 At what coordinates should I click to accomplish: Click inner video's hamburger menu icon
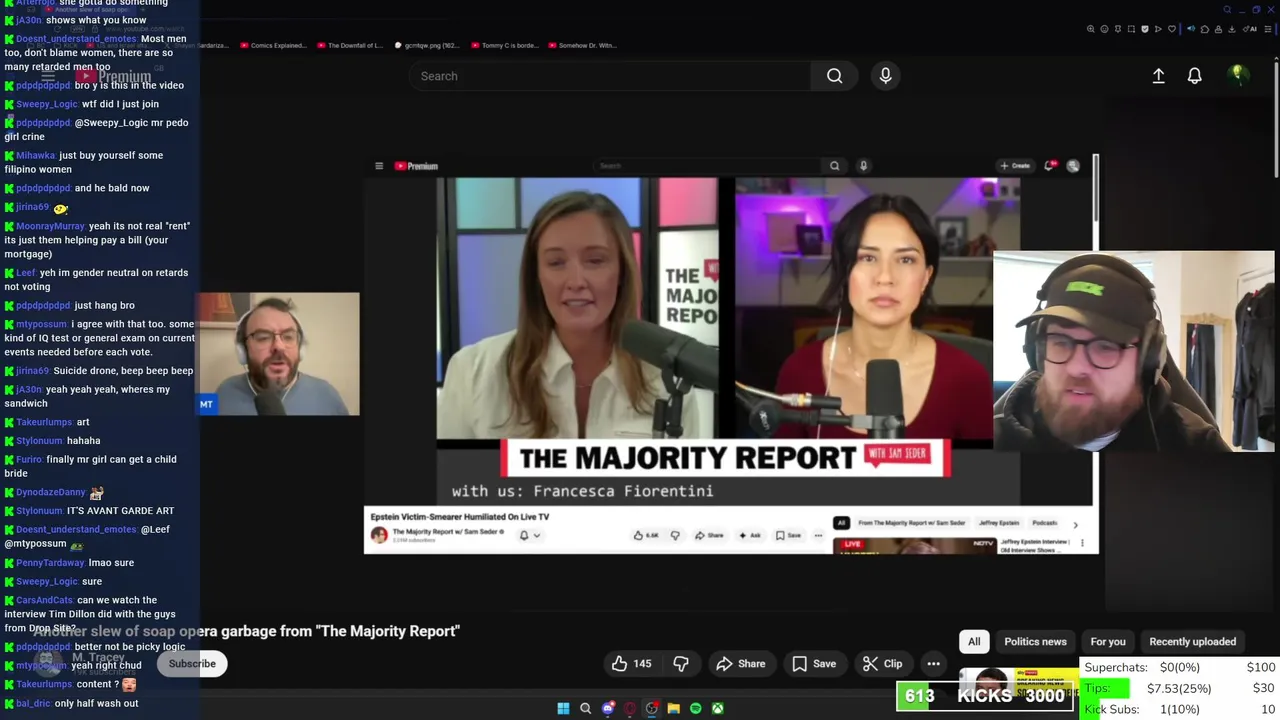click(x=379, y=166)
